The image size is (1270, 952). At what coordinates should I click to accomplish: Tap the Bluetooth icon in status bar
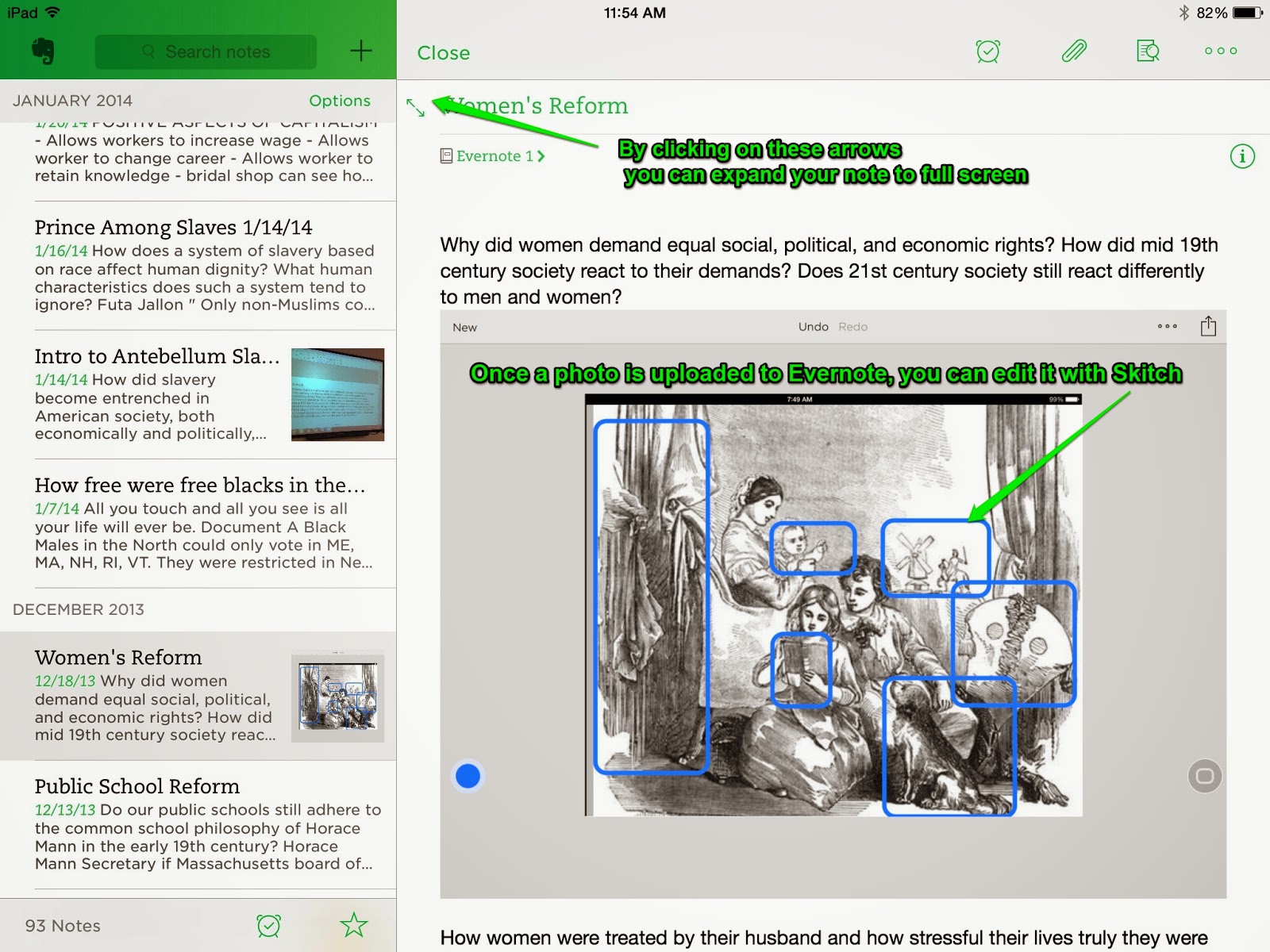(x=1183, y=13)
